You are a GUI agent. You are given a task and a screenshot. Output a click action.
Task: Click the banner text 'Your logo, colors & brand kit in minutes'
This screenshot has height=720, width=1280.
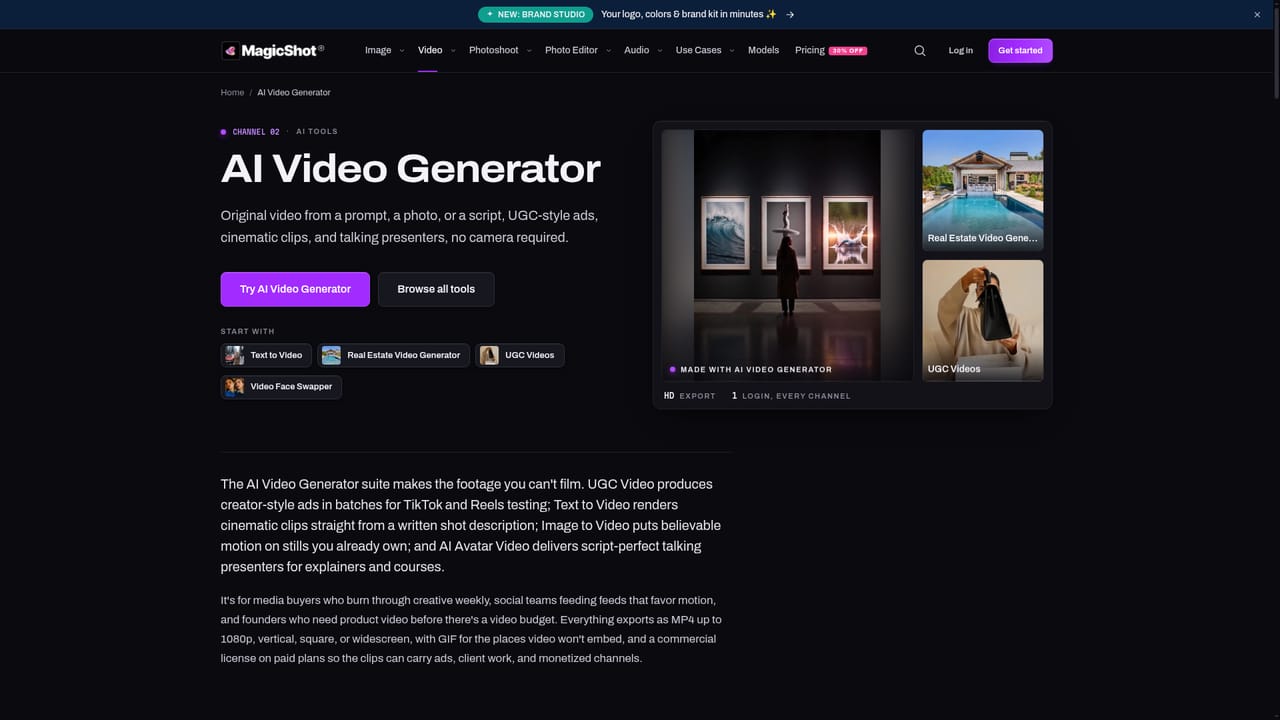[x=689, y=15]
